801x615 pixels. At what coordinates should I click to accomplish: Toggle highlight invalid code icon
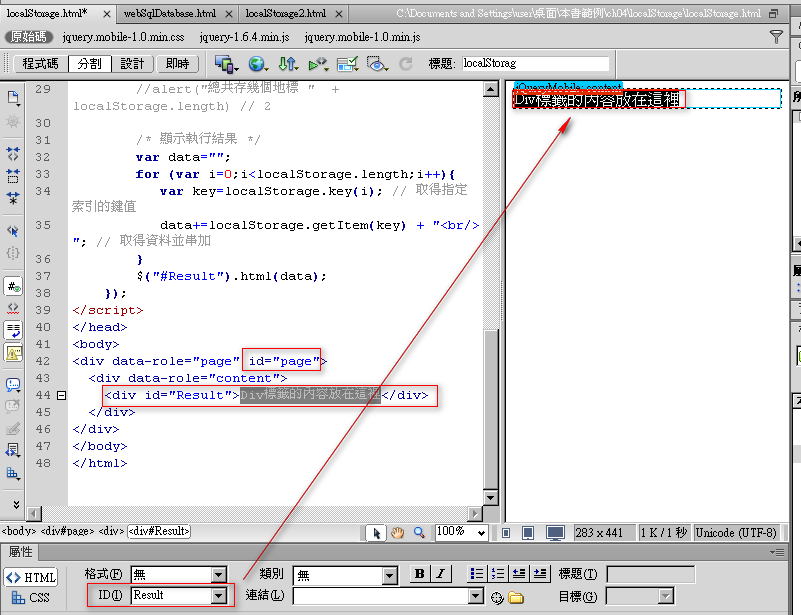point(13,309)
